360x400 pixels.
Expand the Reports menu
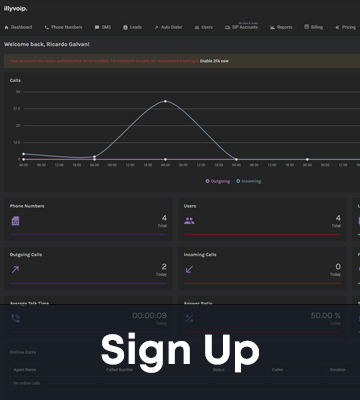click(x=281, y=27)
